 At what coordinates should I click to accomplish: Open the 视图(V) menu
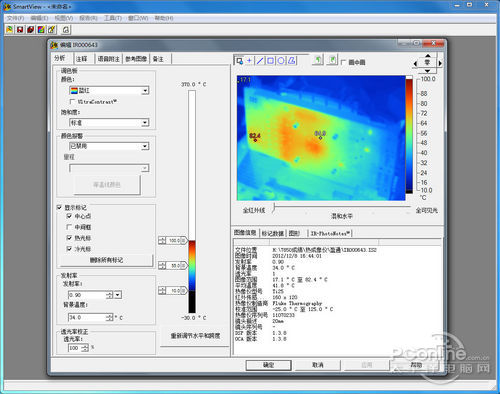pos(64,18)
